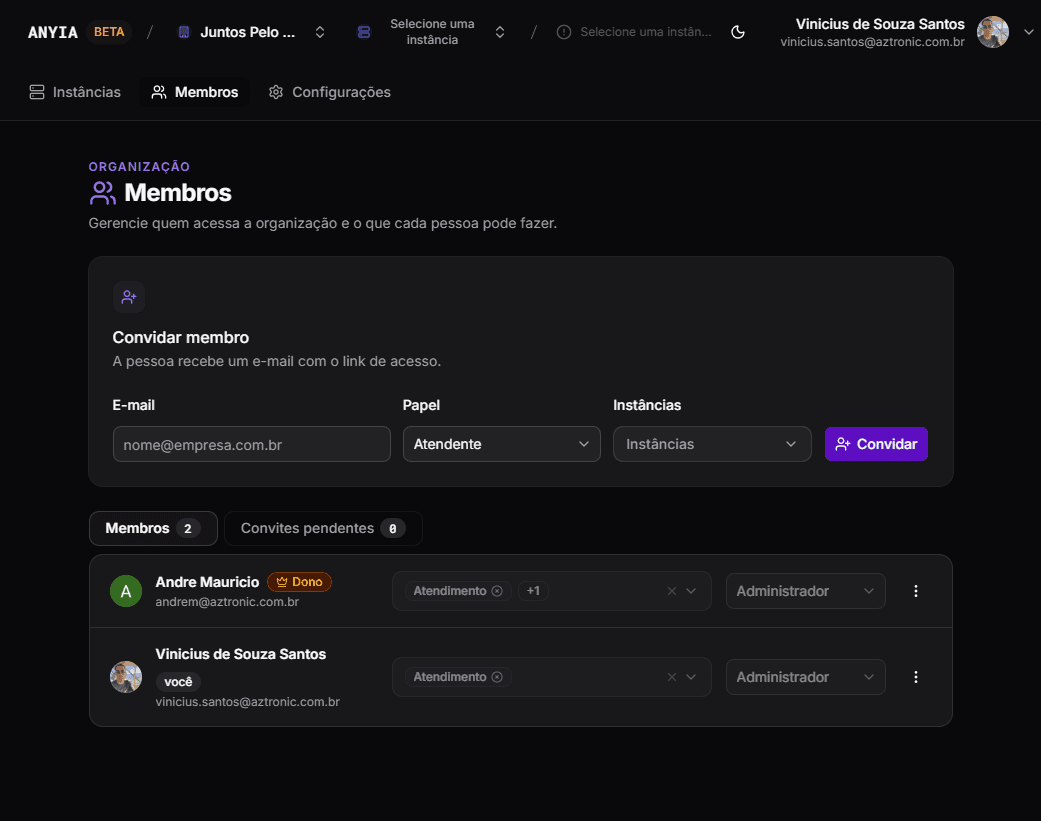Expand the user account menu chevron
This screenshot has width=1041, height=821.
tap(1028, 32)
